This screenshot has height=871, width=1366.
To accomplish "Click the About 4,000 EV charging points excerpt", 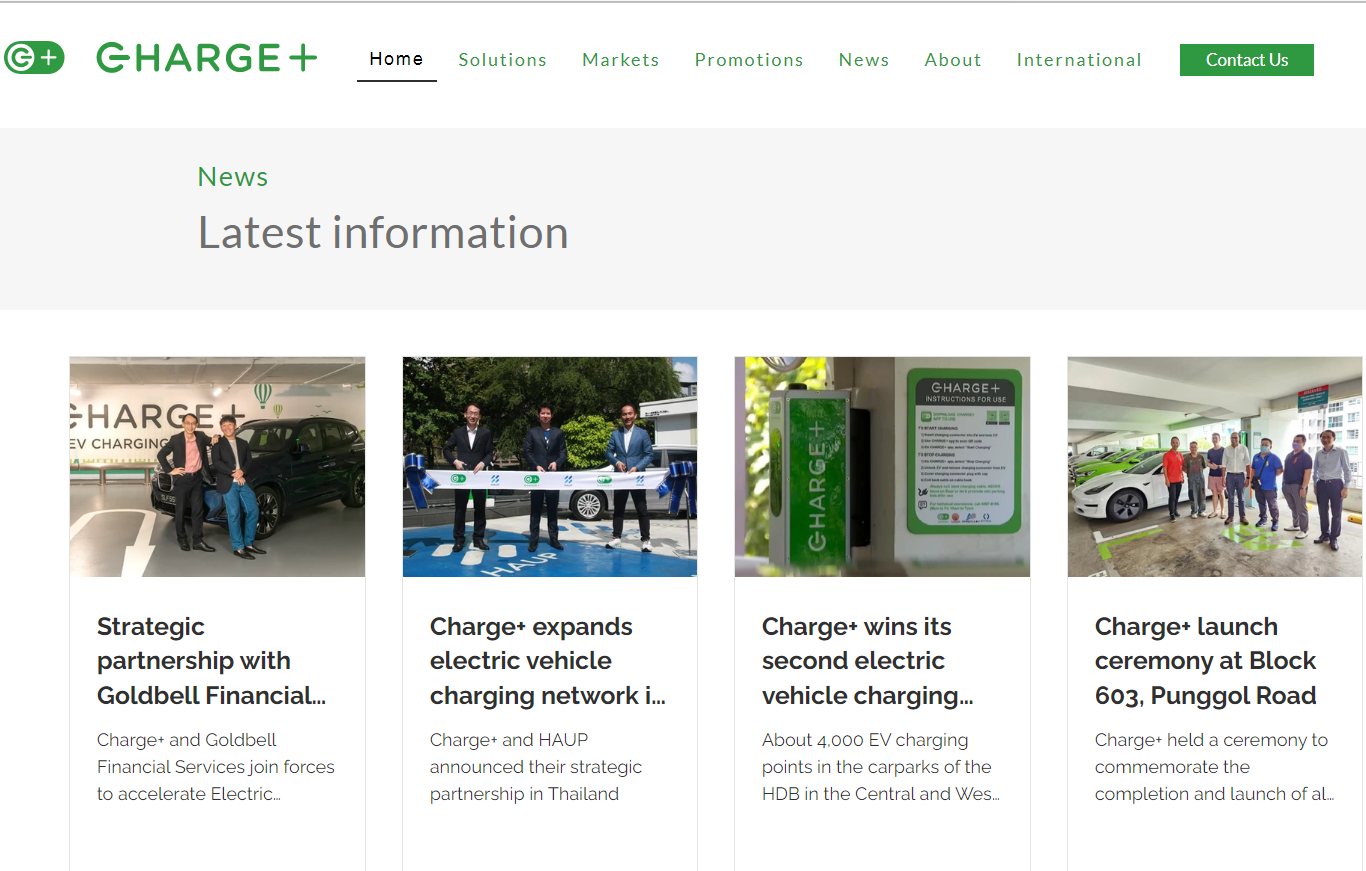I will click(879, 767).
